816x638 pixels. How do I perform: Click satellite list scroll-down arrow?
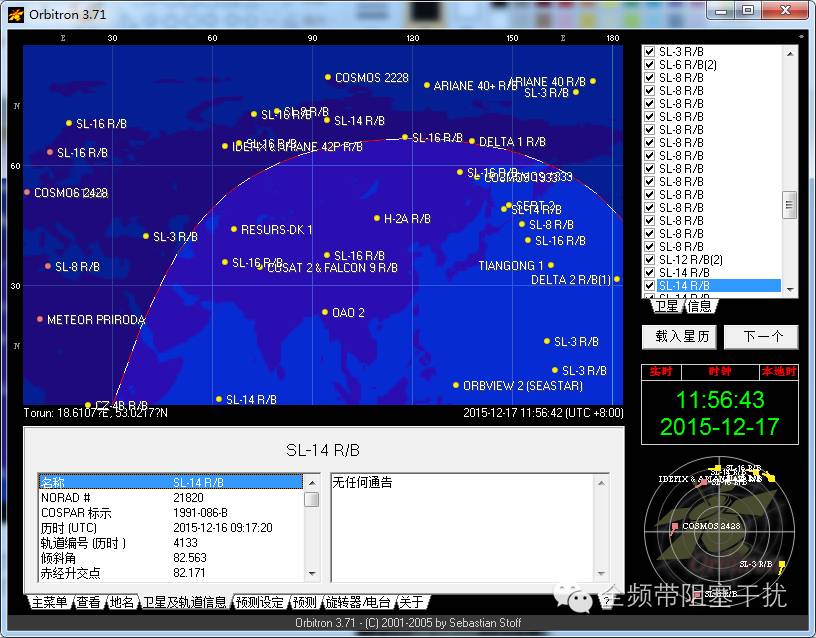790,289
